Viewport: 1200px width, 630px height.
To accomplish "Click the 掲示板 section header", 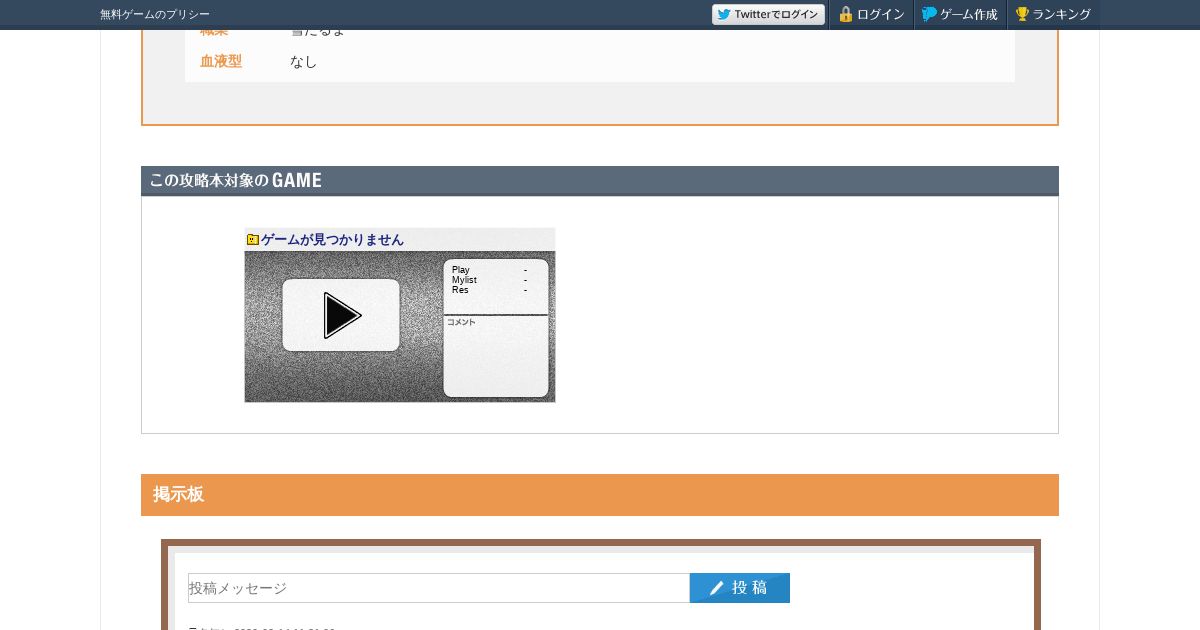I will [x=600, y=495].
